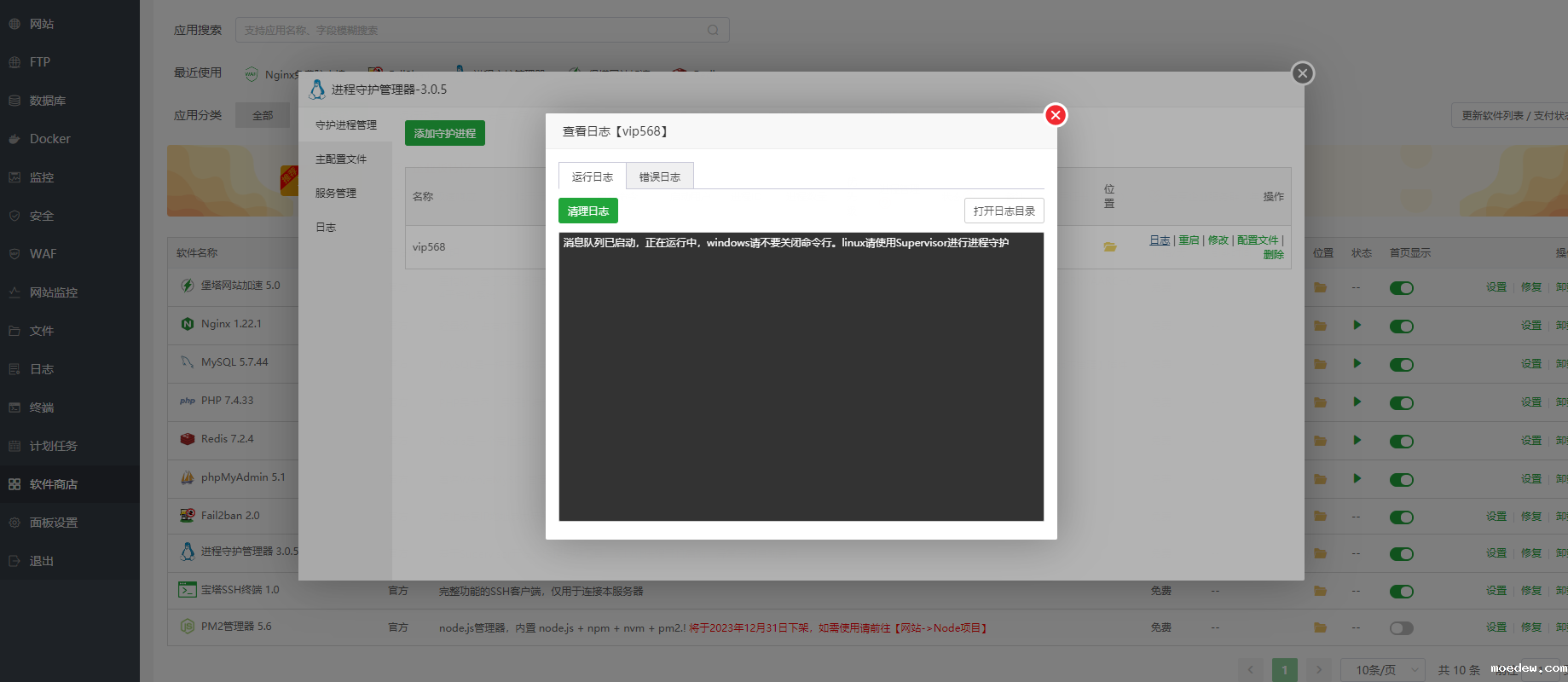Close the vip568 log viewer dialog
Viewport: 1568px width, 682px height.
point(1055,115)
